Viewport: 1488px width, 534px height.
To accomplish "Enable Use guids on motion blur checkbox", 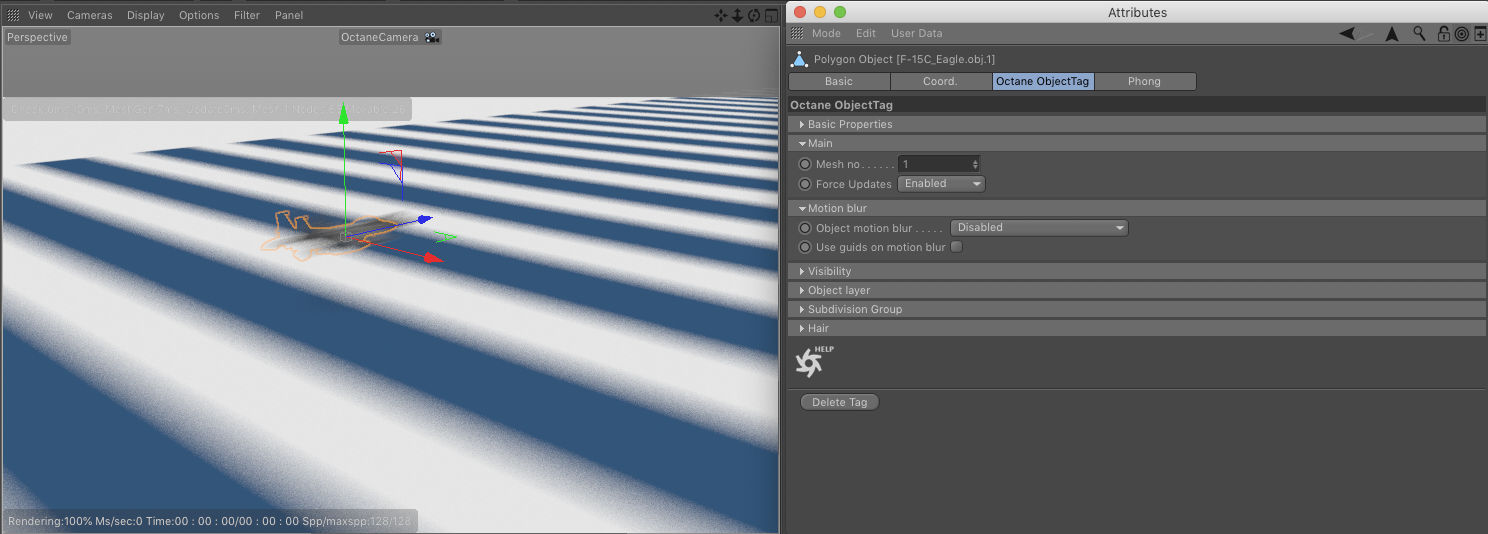I will coord(956,247).
